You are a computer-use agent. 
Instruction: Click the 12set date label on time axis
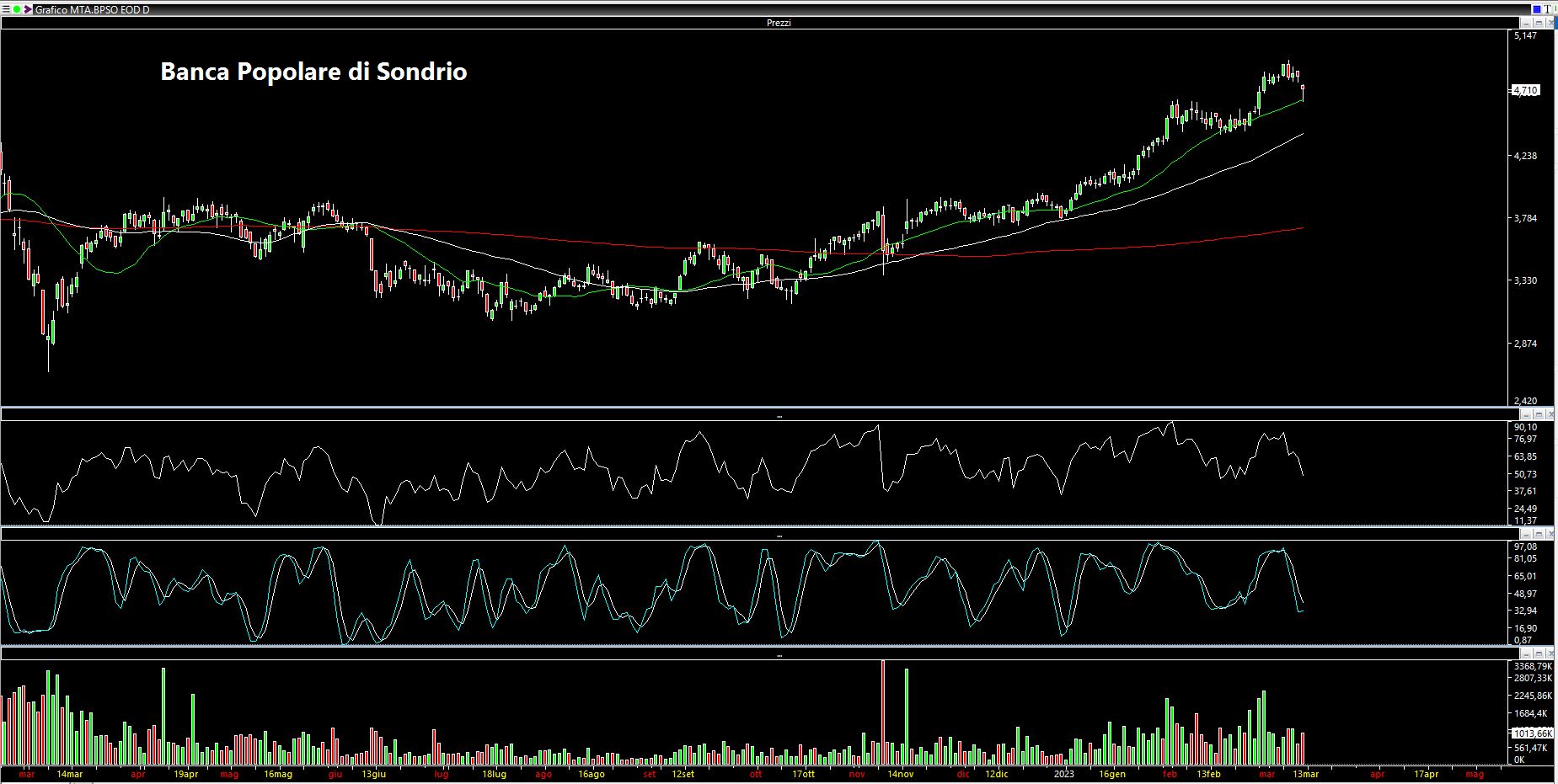click(x=683, y=774)
